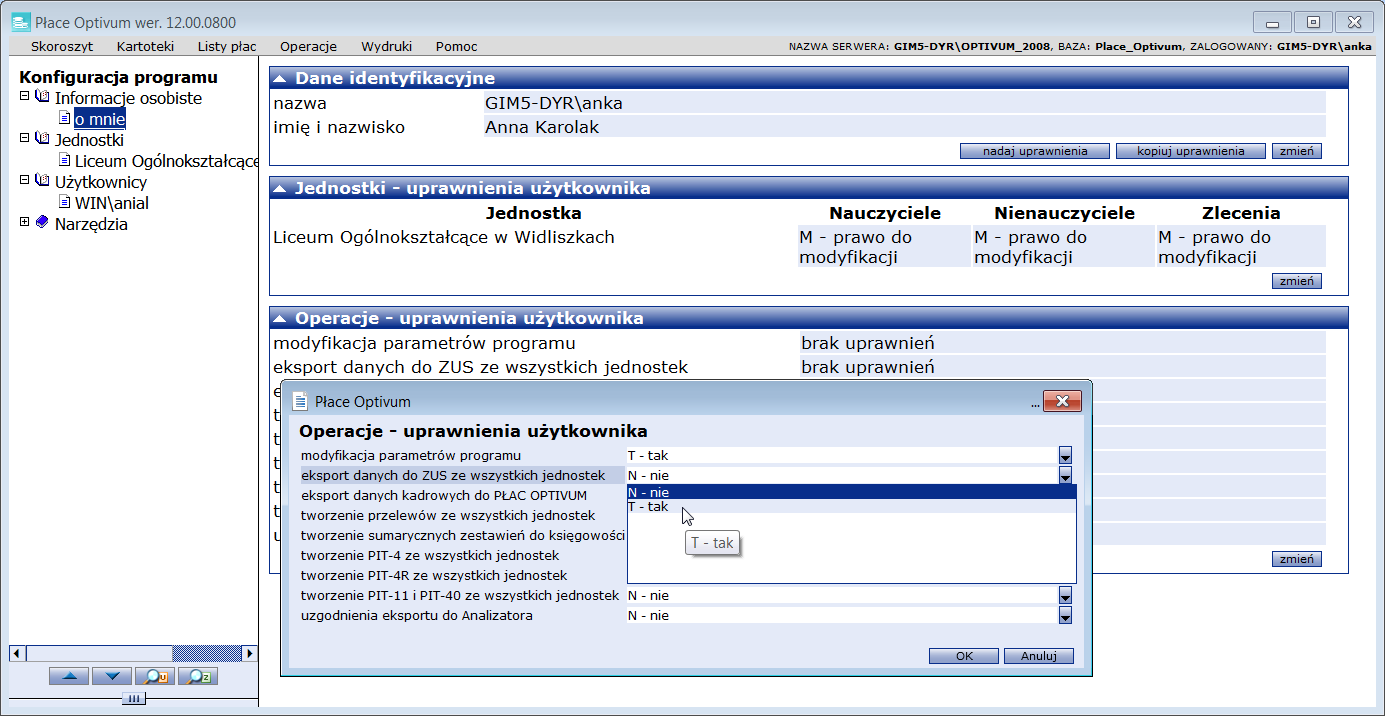Click 'zmień' in Jednostki uprawnienia section
This screenshot has width=1385, height=716.
(x=1297, y=281)
